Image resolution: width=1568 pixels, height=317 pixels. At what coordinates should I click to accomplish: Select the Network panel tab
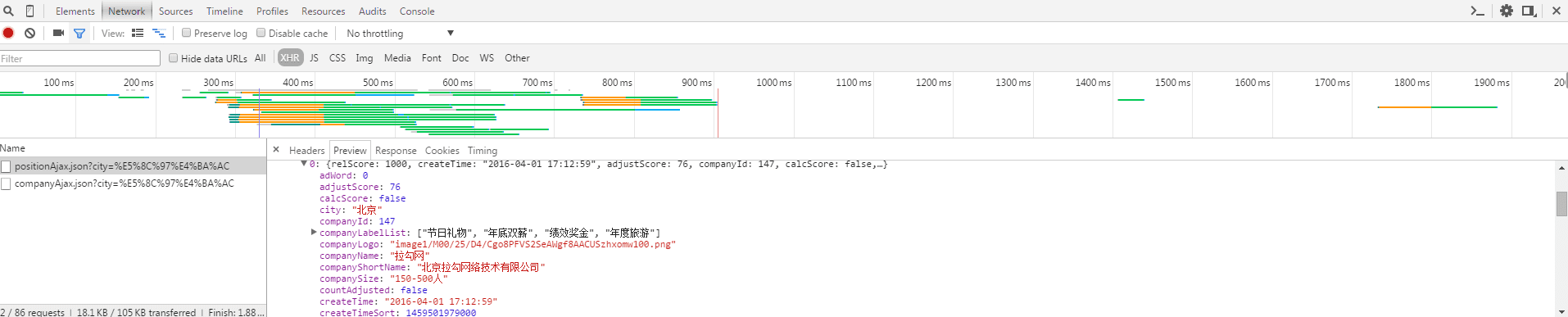126,11
